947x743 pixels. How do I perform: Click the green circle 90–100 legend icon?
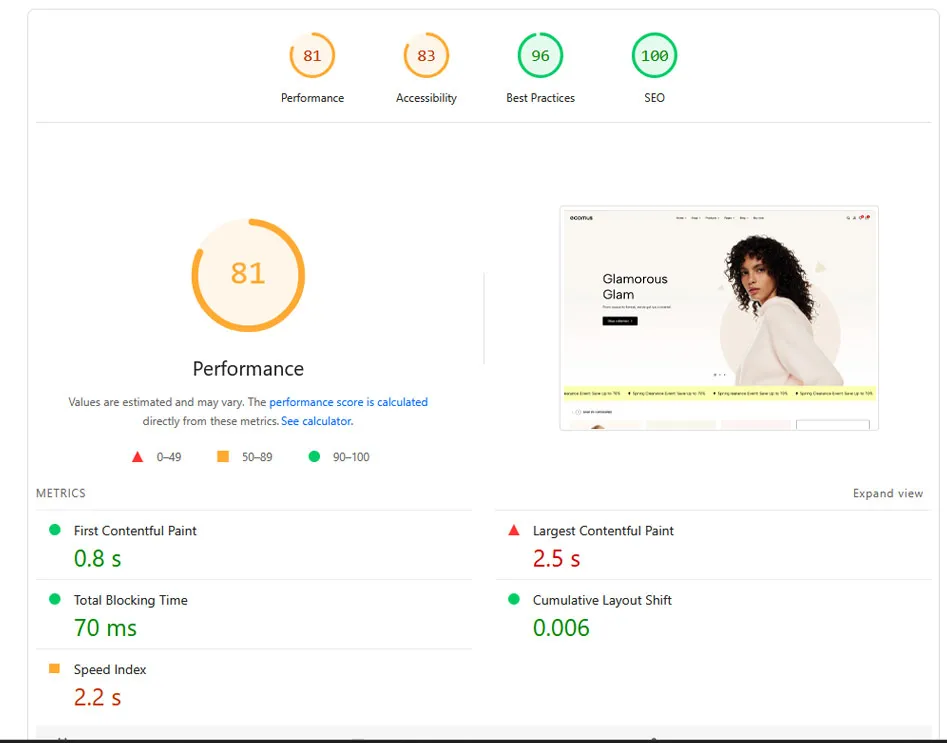point(314,457)
